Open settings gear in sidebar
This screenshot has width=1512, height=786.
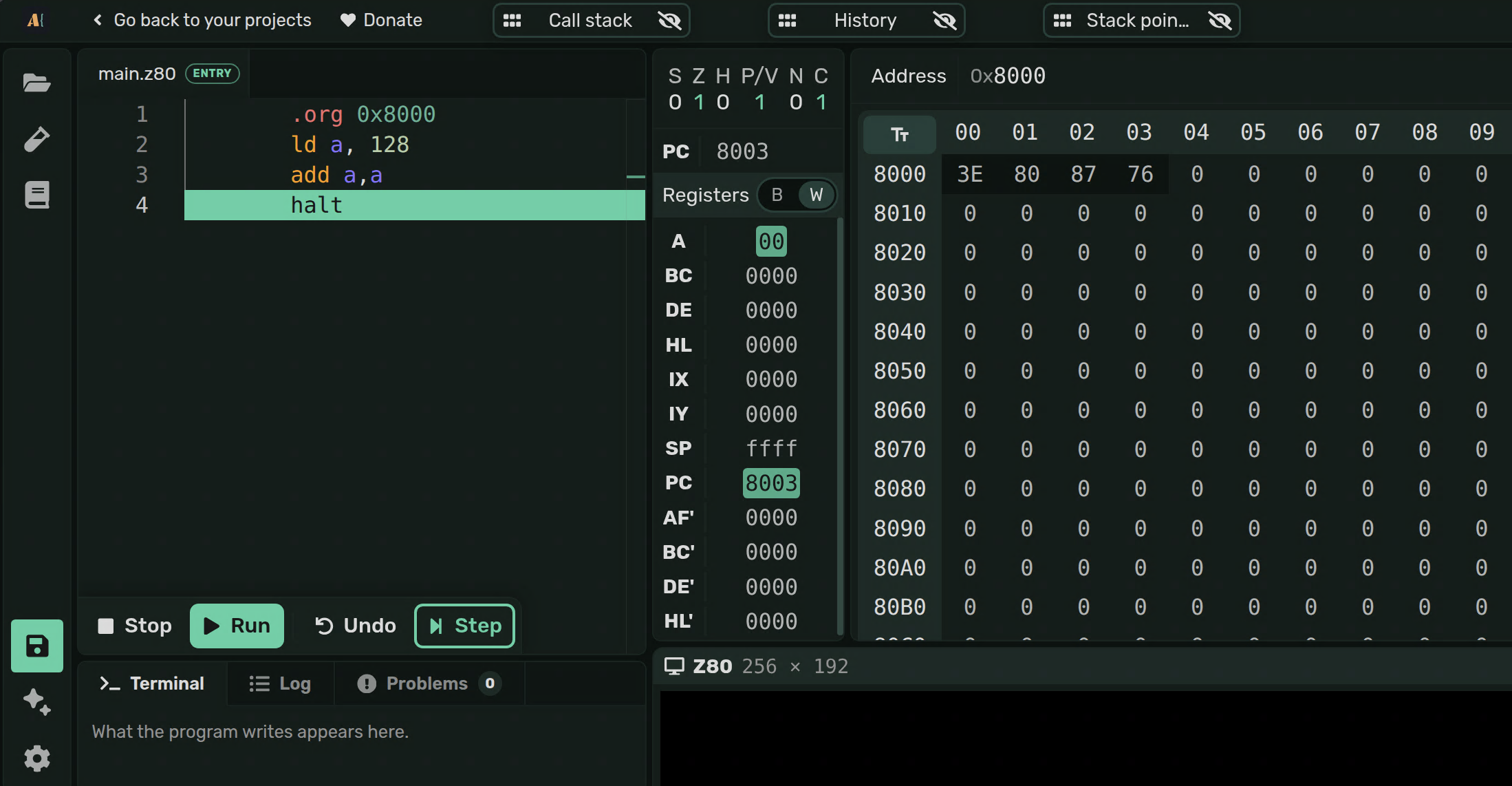(36, 758)
